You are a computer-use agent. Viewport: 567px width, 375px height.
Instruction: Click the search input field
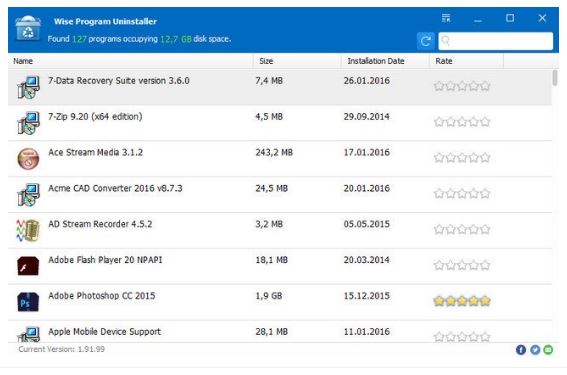(495, 41)
